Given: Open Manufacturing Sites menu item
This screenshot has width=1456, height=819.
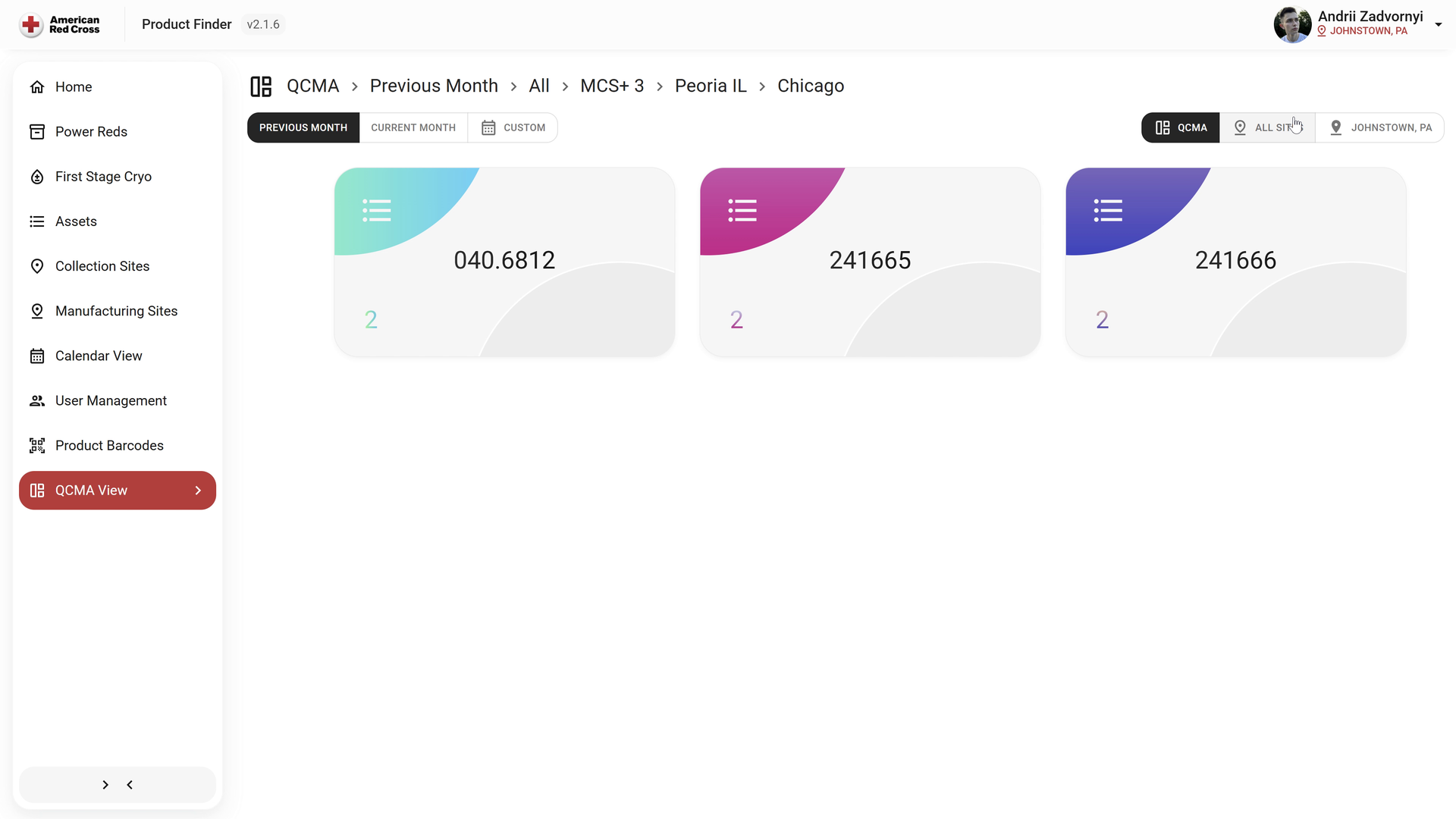Looking at the screenshot, I should pos(118,311).
